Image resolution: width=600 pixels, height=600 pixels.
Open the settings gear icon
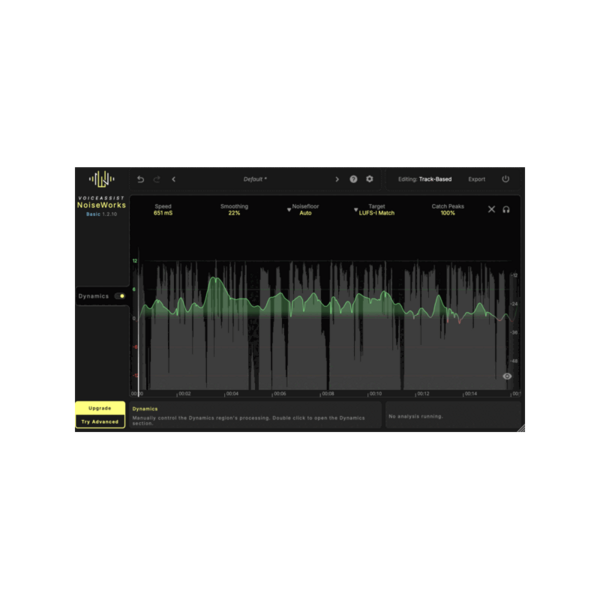click(x=369, y=179)
